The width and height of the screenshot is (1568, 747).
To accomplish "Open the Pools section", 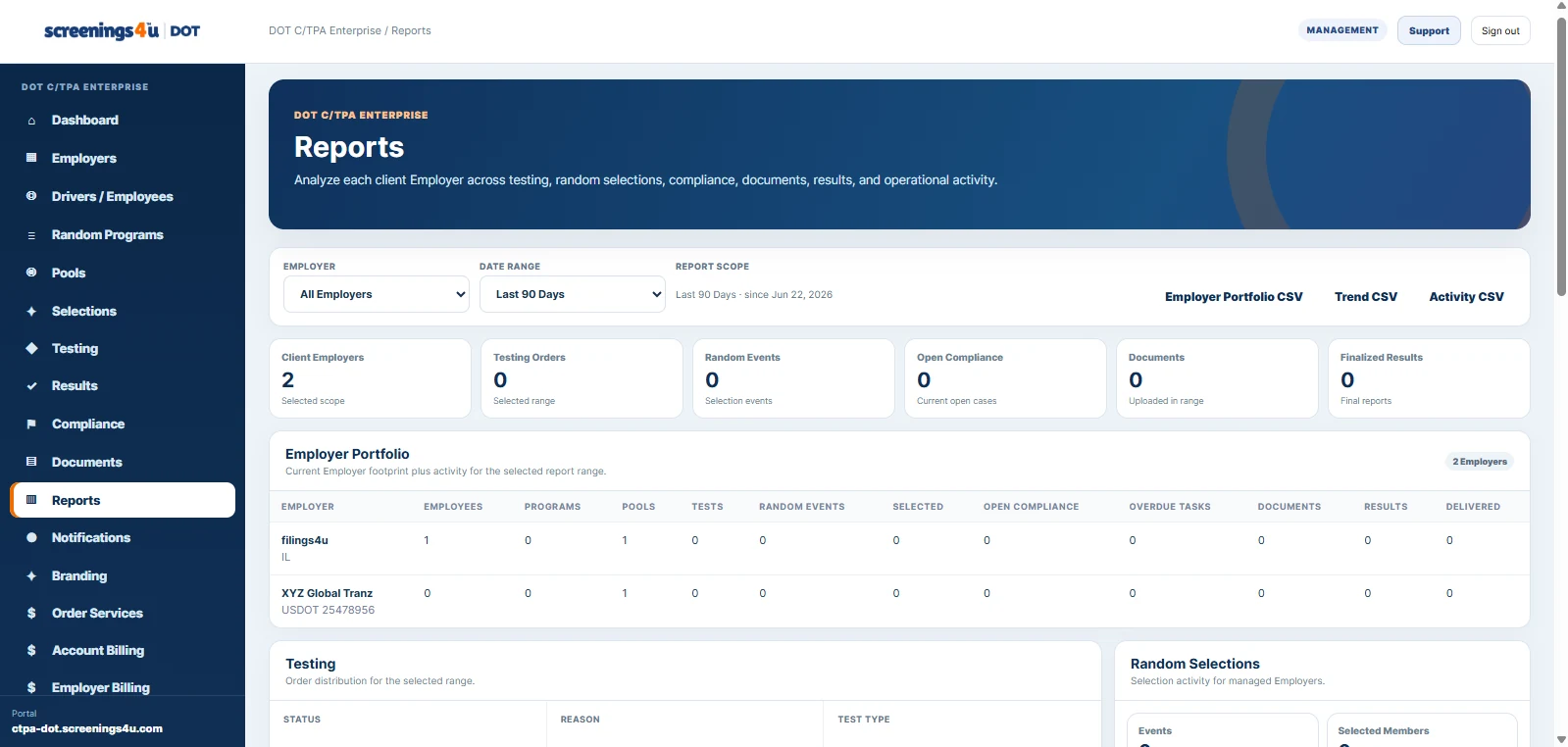I will click(x=123, y=273).
